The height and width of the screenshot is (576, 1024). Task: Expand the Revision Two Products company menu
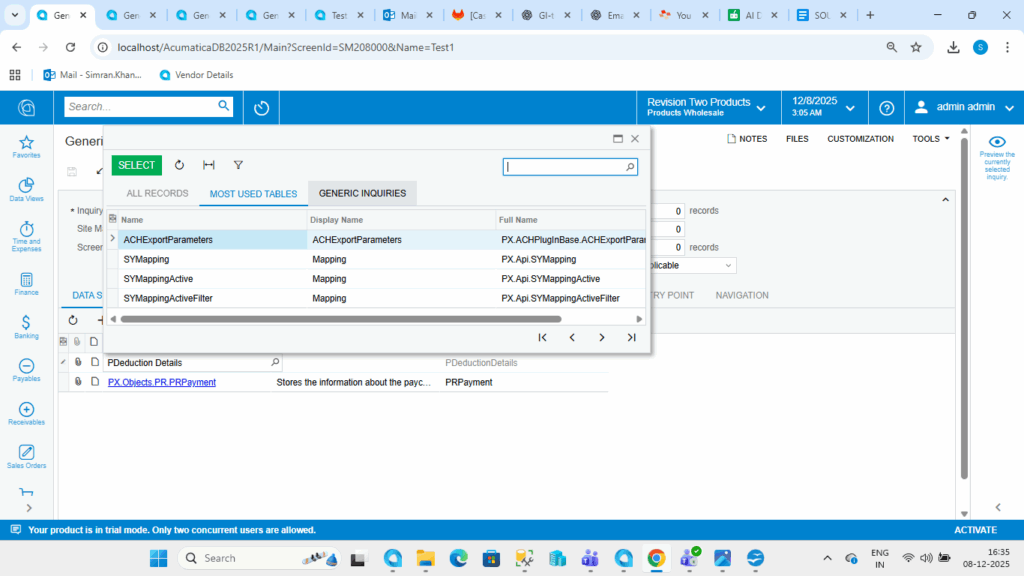(x=707, y=108)
